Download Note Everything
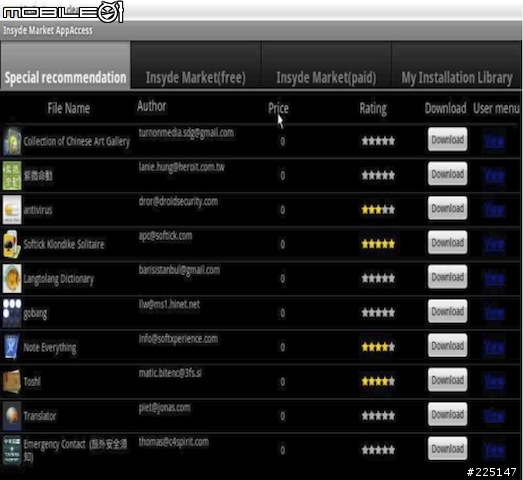The image size is (523, 480). coord(447,346)
